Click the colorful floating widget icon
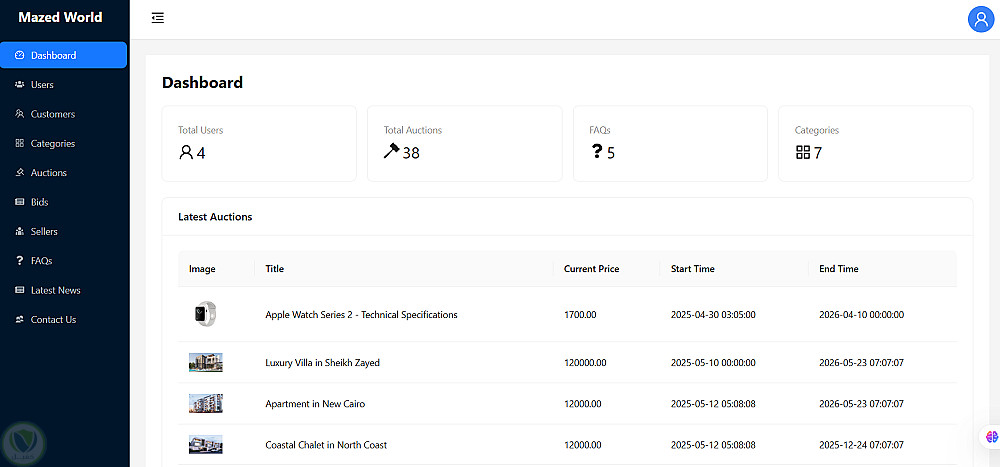The width and height of the screenshot is (1000, 467). [x=991, y=437]
